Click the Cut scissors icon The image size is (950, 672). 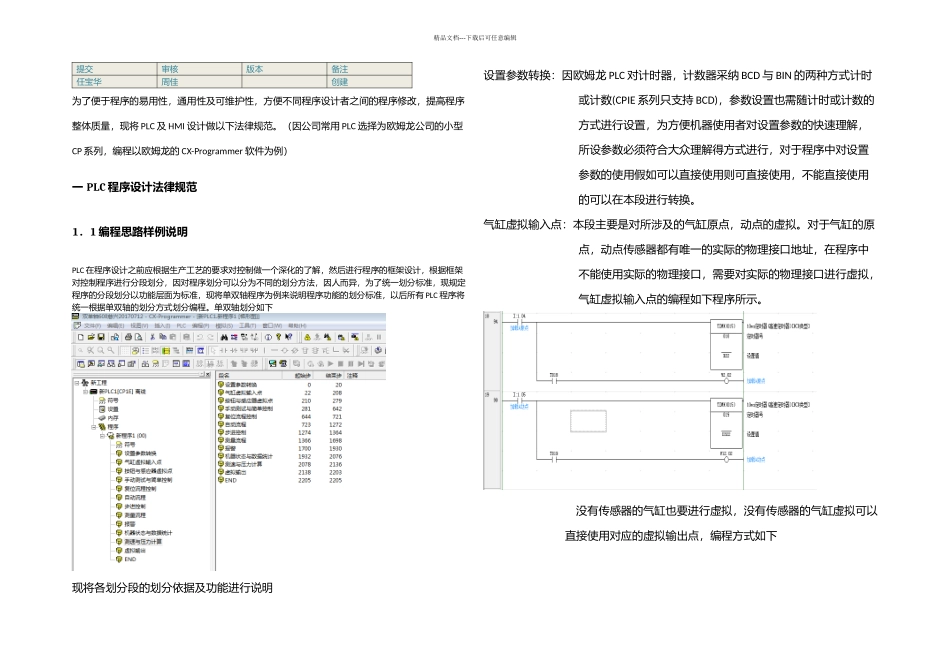[x=152, y=337]
